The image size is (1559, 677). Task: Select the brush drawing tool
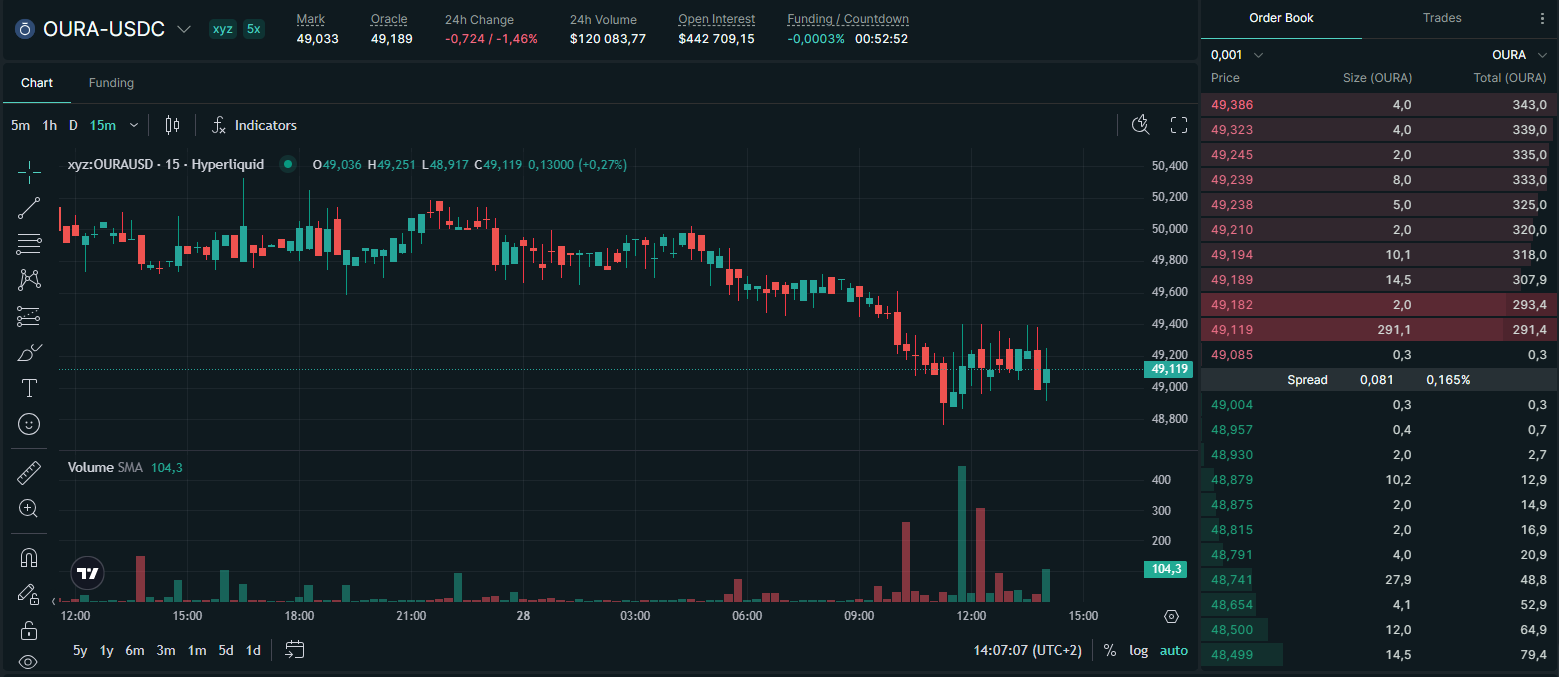click(29, 352)
